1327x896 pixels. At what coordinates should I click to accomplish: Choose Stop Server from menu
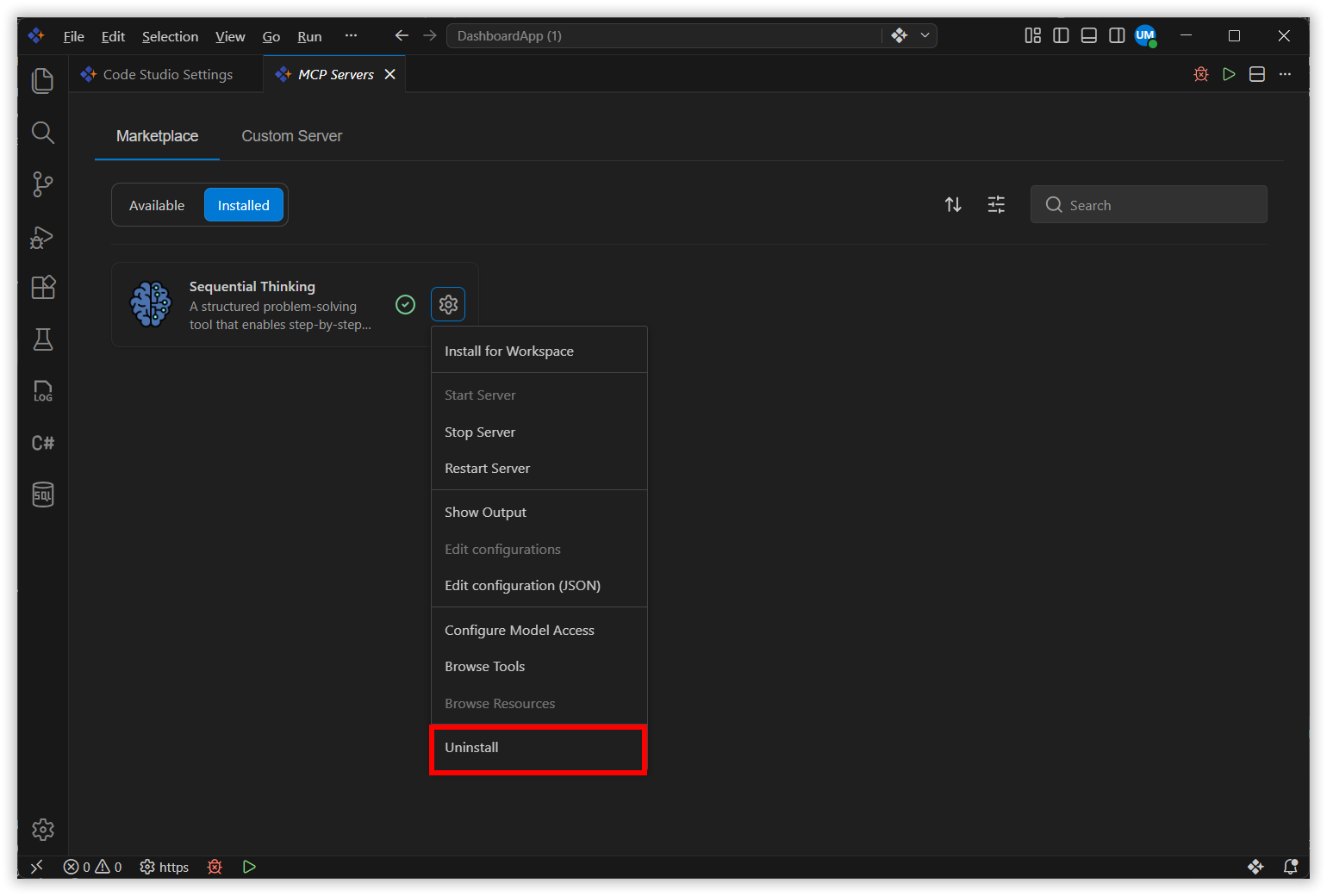point(539,432)
